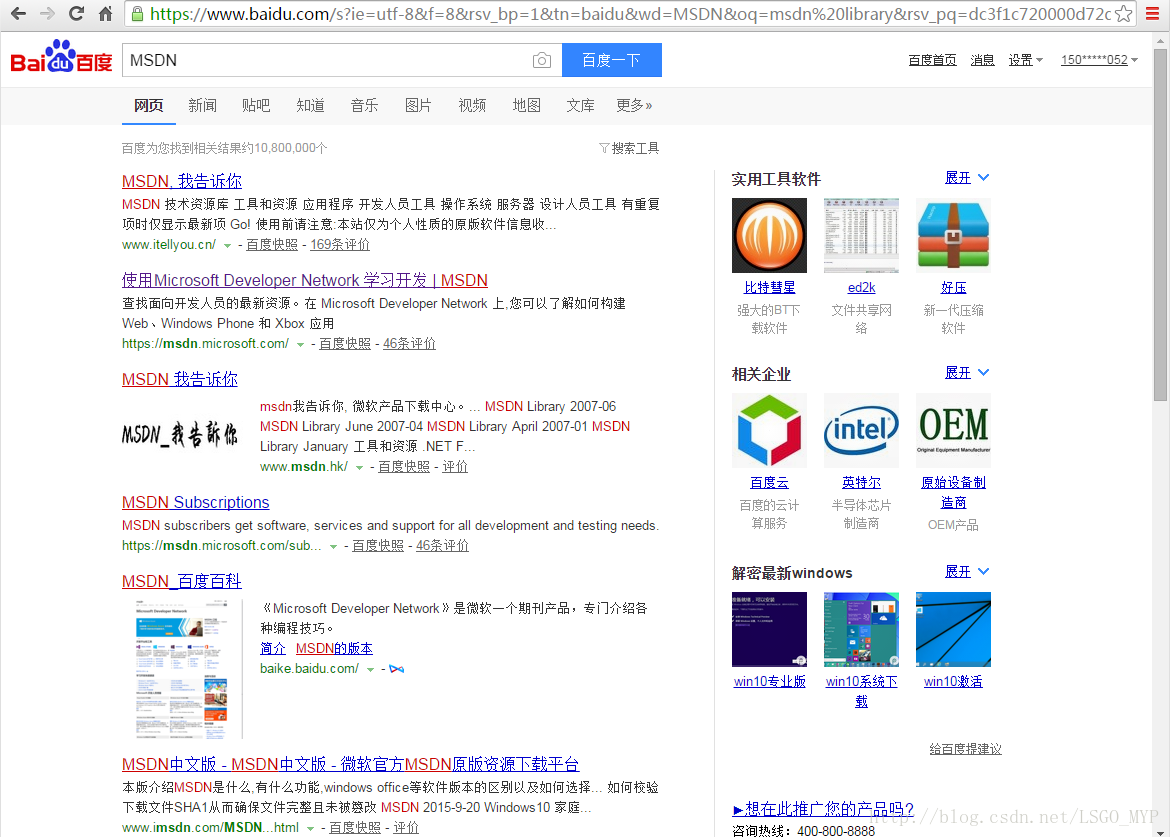
Task: Open the win10专业版 thumbnail image
Action: [x=769, y=629]
